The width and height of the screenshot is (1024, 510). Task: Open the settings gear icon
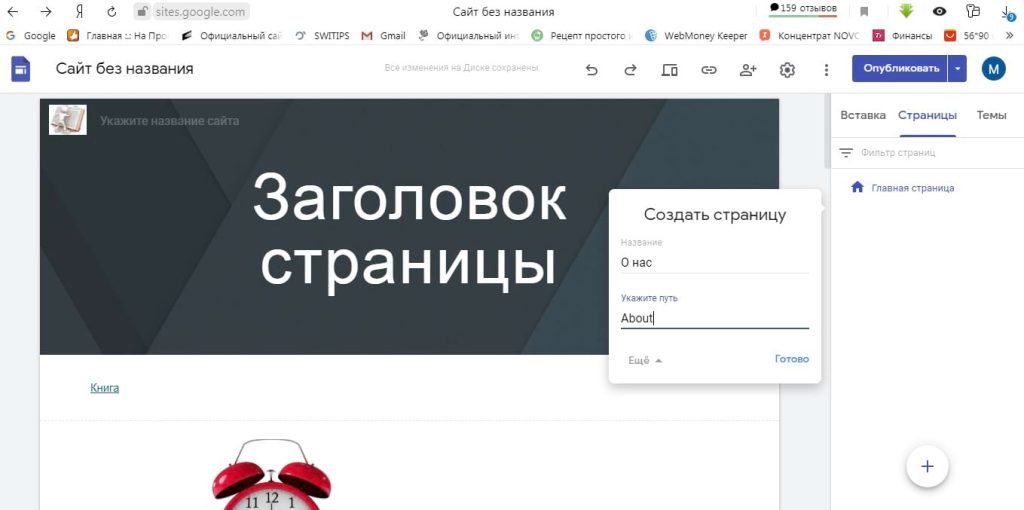coord(787,69)
